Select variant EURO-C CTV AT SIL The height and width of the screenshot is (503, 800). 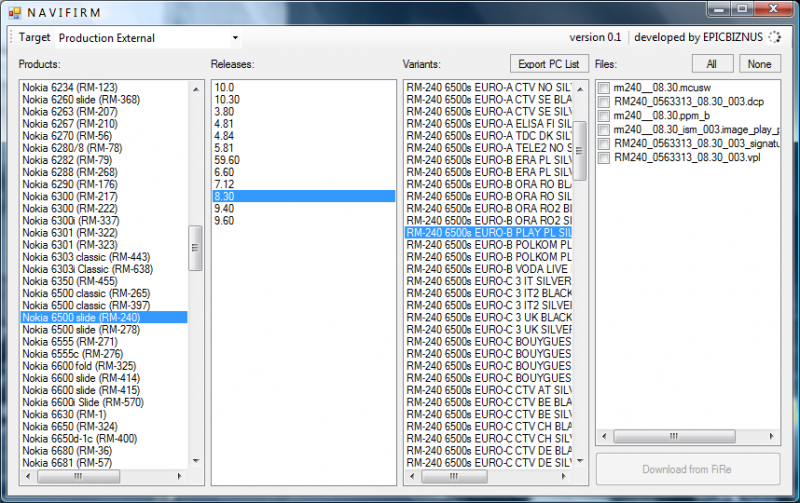pos(488,390)
